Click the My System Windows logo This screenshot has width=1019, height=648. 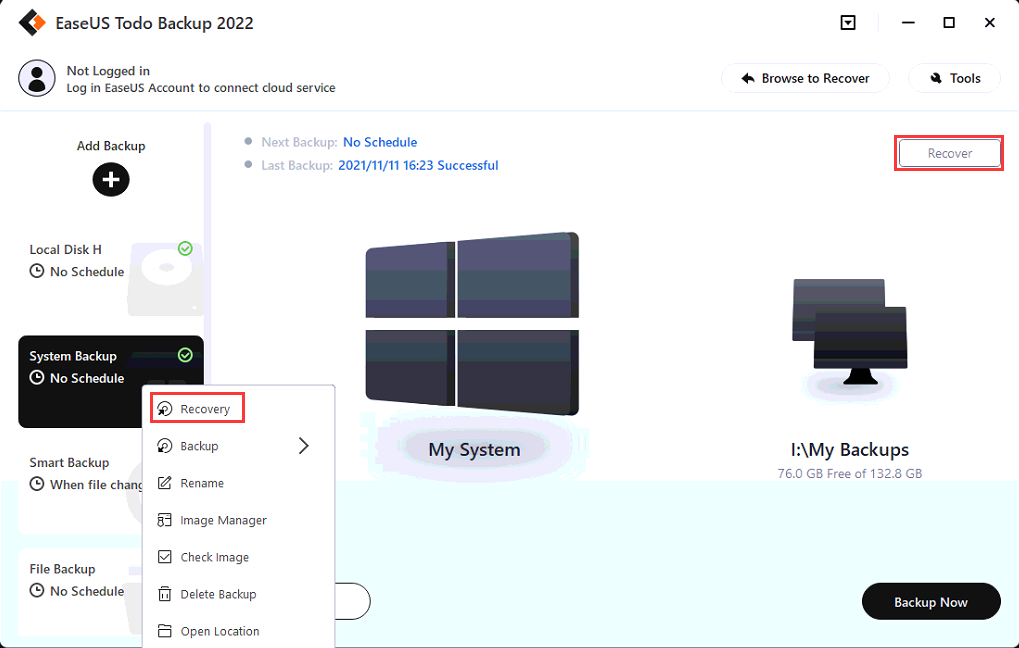472,323
